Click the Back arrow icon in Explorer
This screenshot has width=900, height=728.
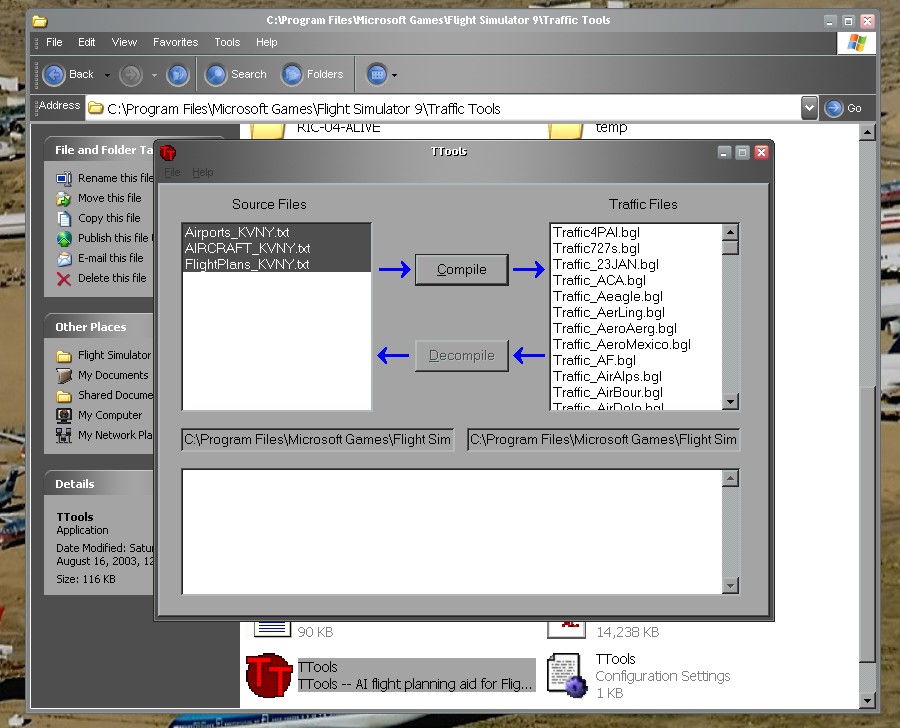click(55, 75)
